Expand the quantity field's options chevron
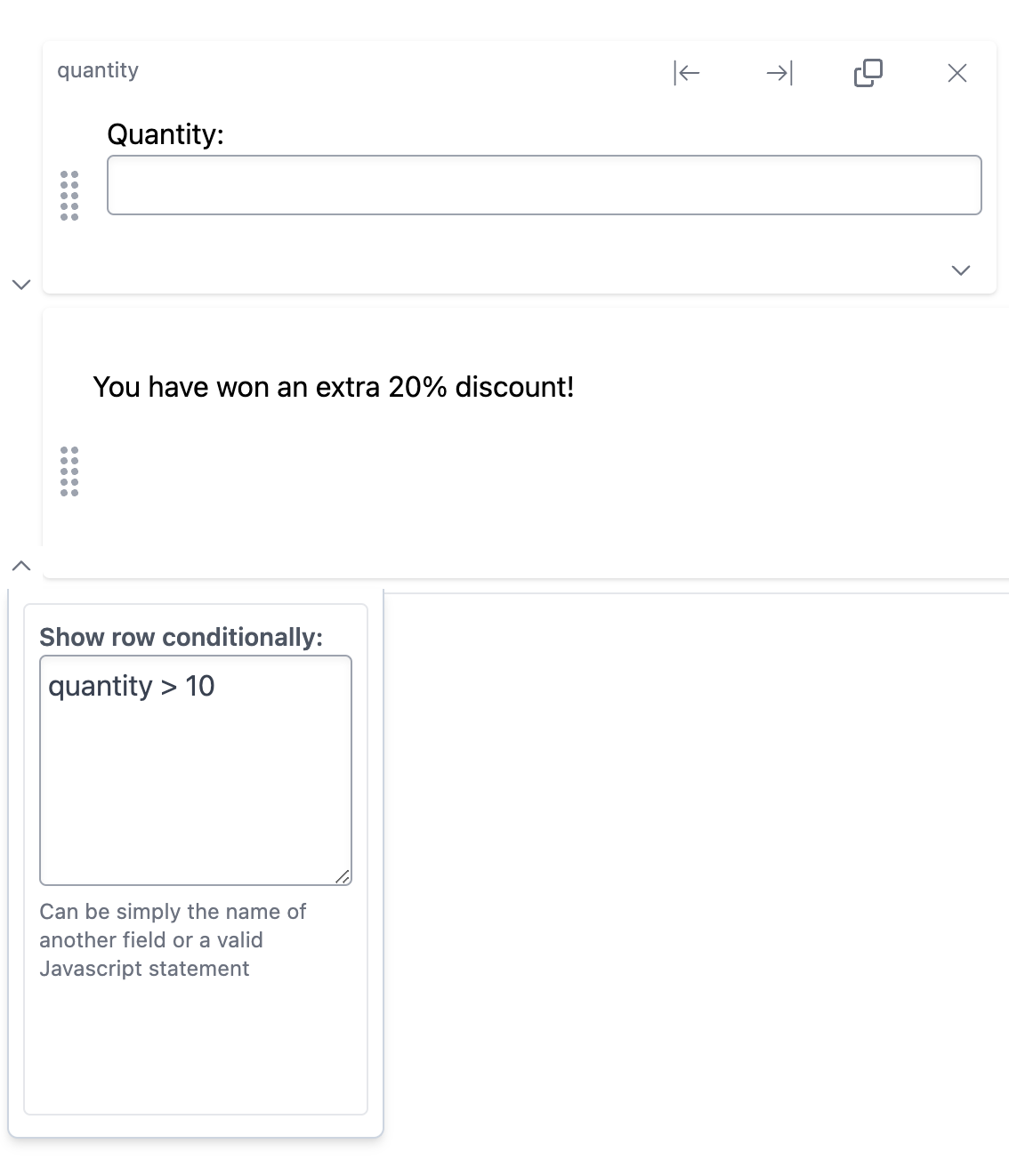This screenshot has width=1009, height=1176. pyautogui.click(x=961, y=270)
